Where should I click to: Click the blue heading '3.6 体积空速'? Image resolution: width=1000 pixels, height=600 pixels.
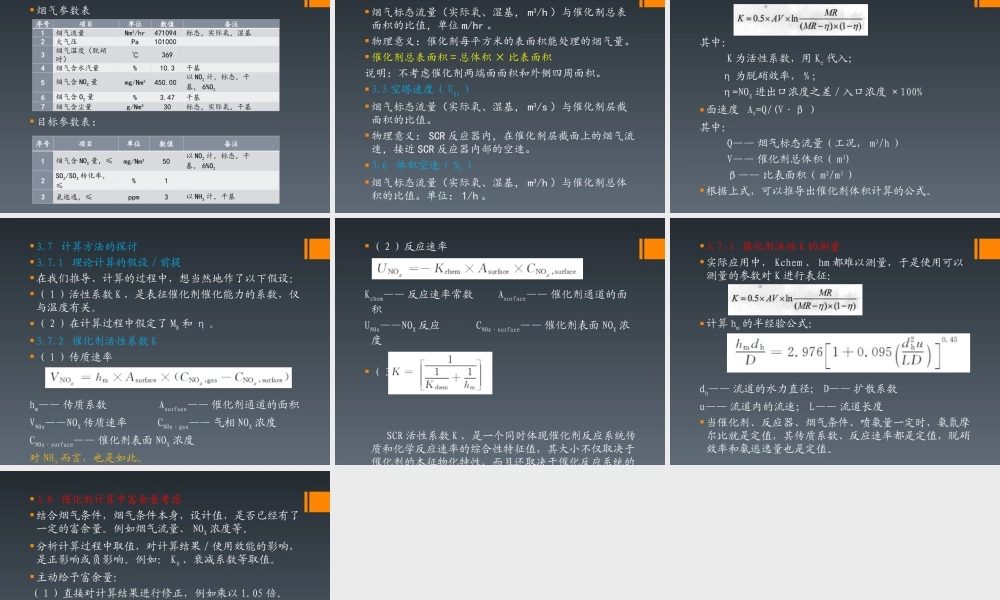422,165
